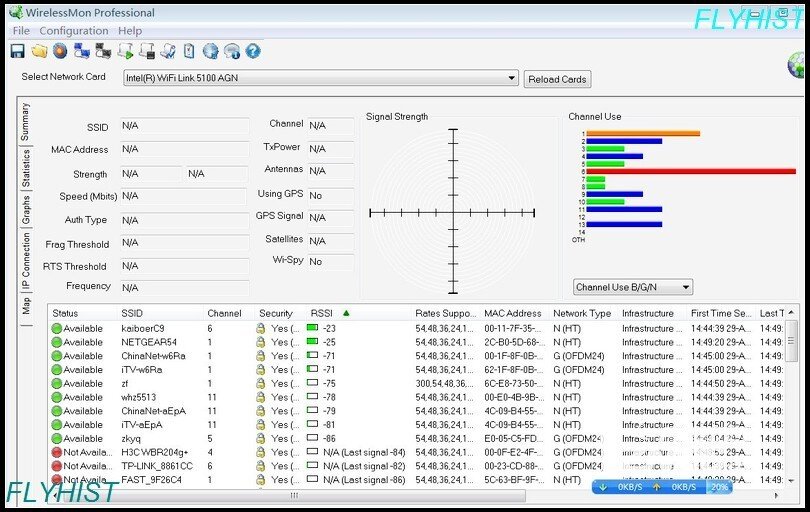The height and width of the screenshot is (512, 810).
Task: Click the horizontal scrollbar of network list
Action: tap(294, 495)
